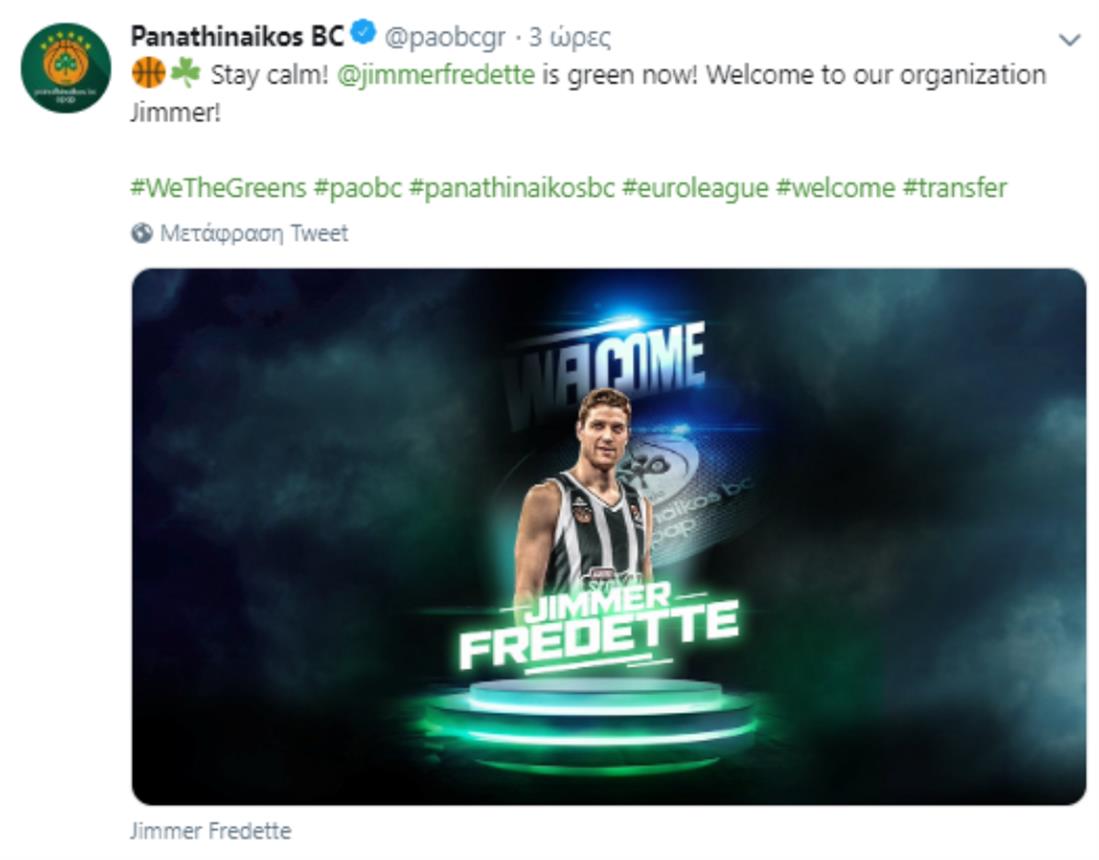This screenshot has height=860, width=1099.
Task: Click the globe icon beside Μετάφραση Tweet
Action: (x=141, y=234)
